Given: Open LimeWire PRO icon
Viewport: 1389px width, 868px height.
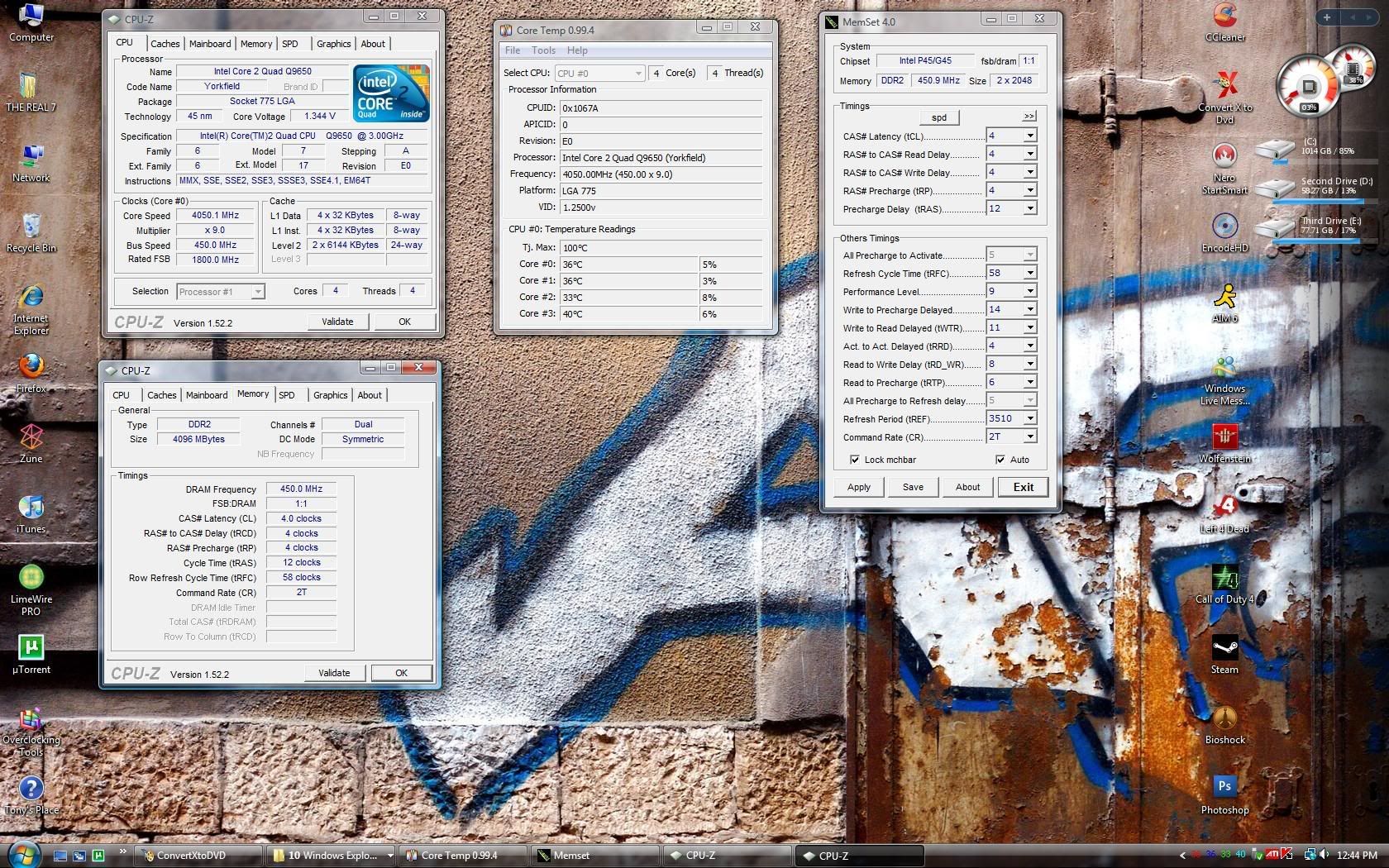Looking at the screenshot, I should 31,590.
